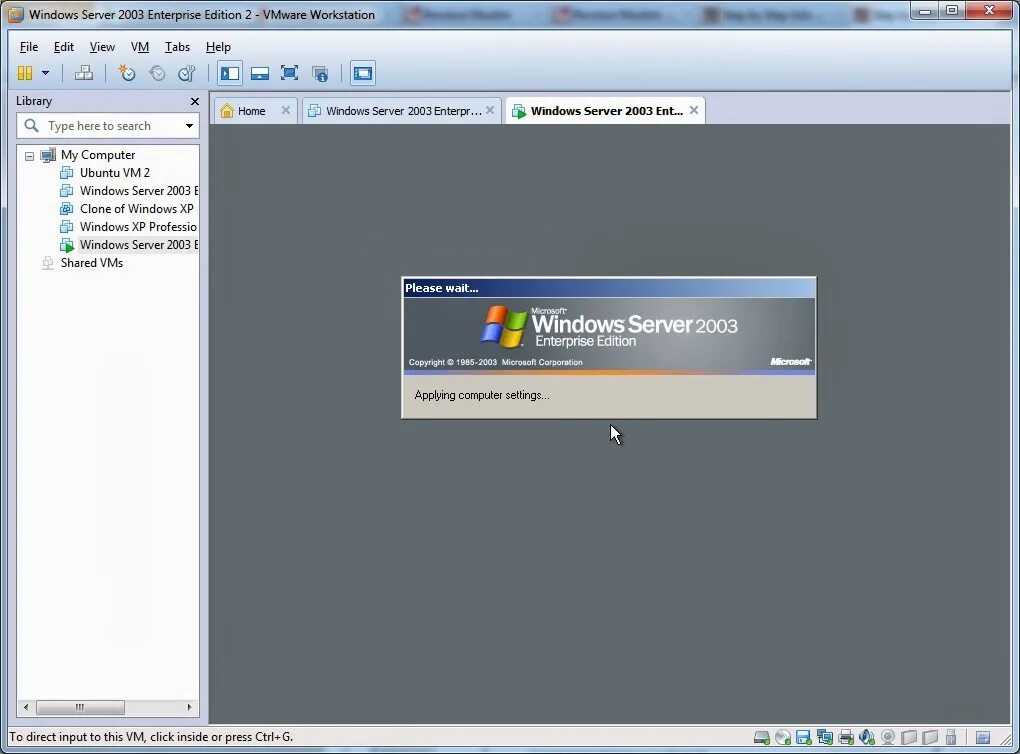The image size is (1020, 754).
Task: Open the library search filter dropdown arrow
Action: 189,126
